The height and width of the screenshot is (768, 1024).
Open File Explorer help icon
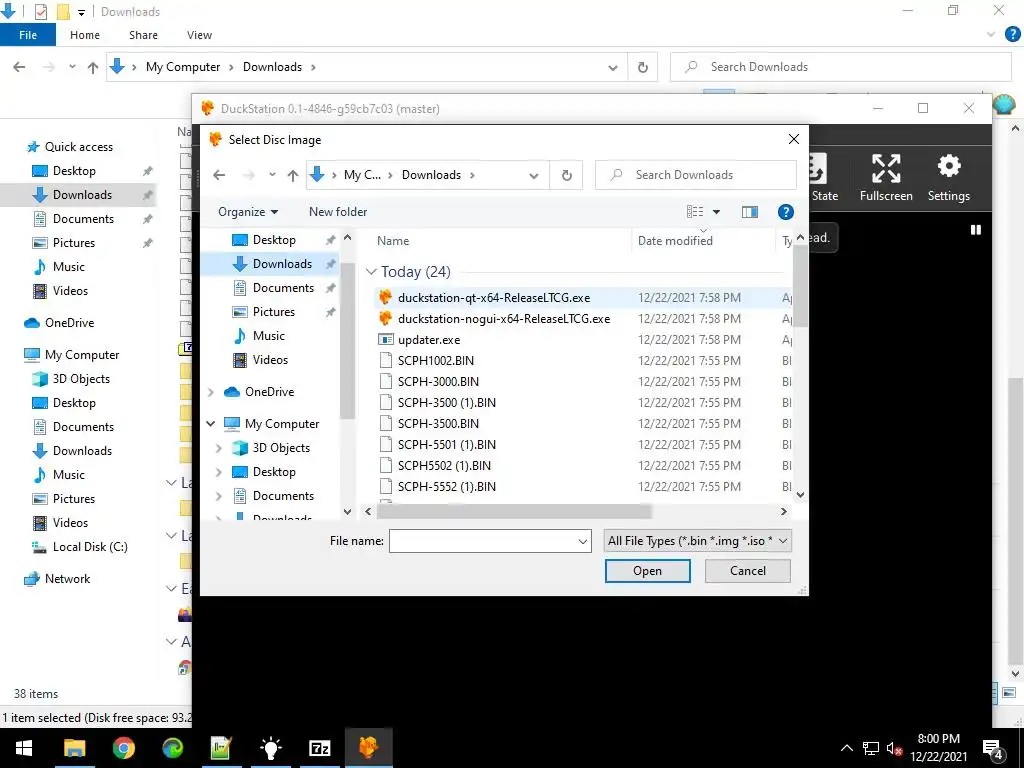[x=1013, y=35]
